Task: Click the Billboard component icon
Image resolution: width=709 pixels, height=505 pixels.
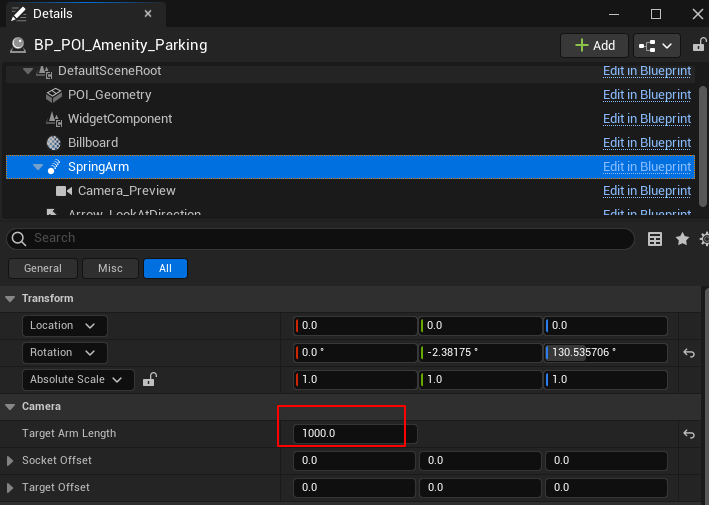Action: 54,143
